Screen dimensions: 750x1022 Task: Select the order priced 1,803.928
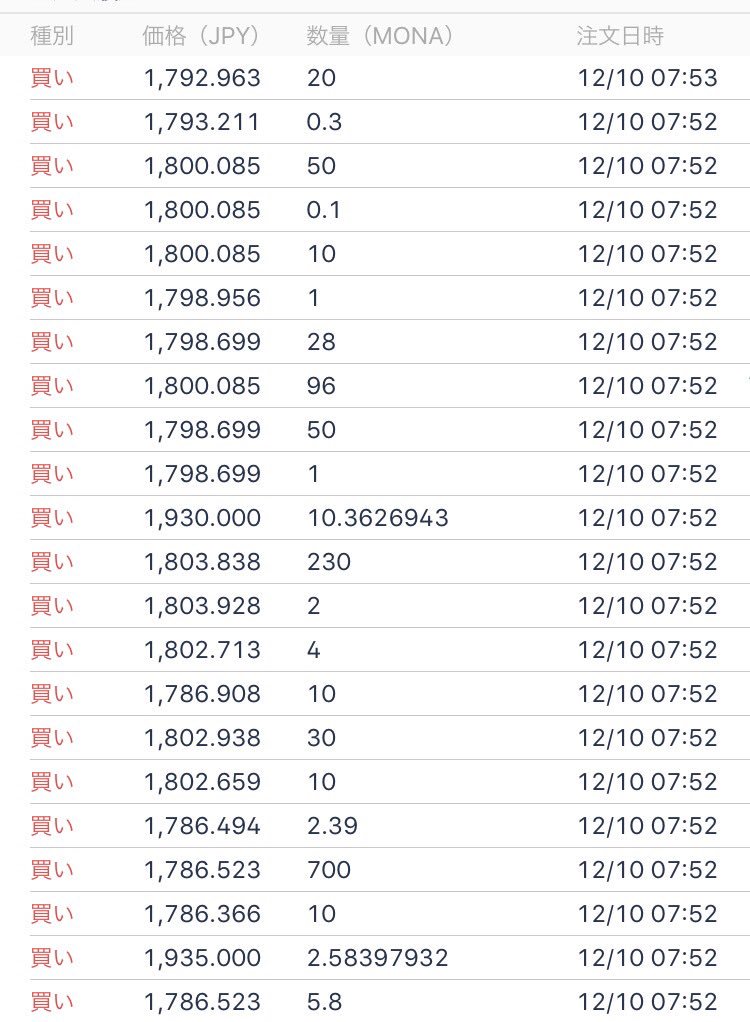(390, 606)
